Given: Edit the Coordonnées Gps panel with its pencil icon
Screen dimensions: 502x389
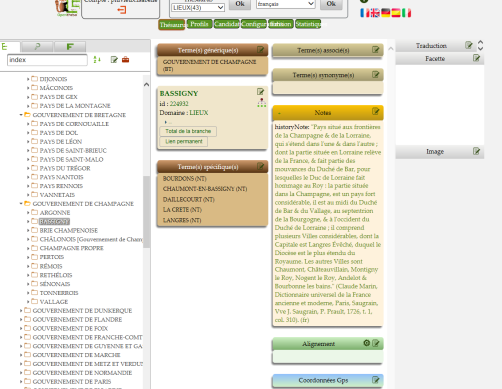Looking at the screenshot, I should tap(376, 380).
